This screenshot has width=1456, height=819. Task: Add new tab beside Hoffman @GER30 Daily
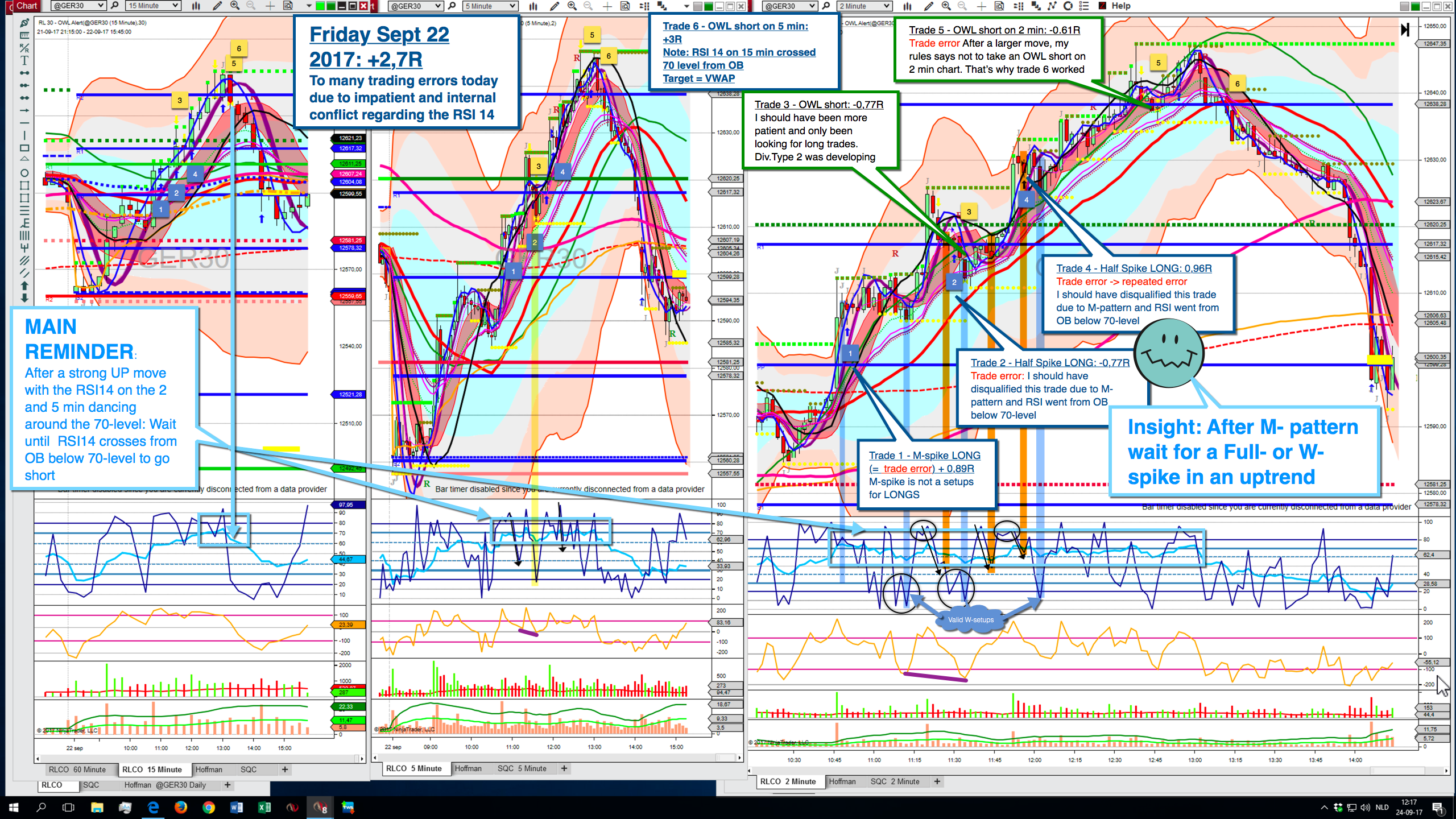[227, 785]
